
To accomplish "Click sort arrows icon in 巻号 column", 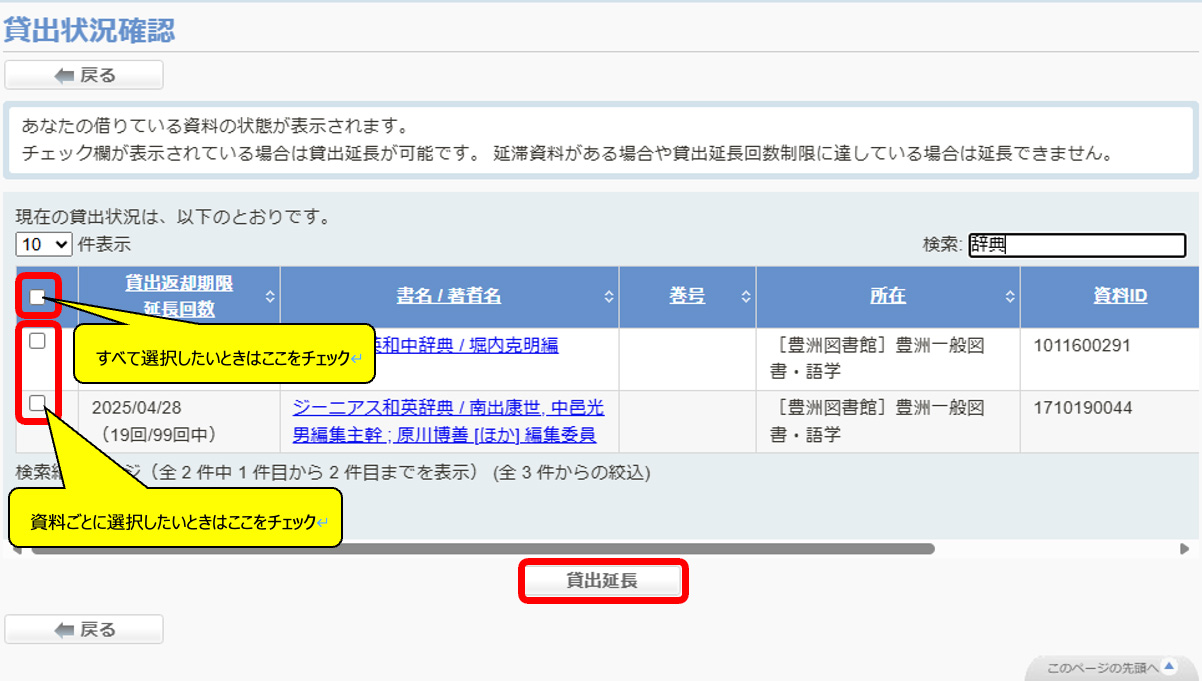I will pyautogui.click(x=745, y=297).
